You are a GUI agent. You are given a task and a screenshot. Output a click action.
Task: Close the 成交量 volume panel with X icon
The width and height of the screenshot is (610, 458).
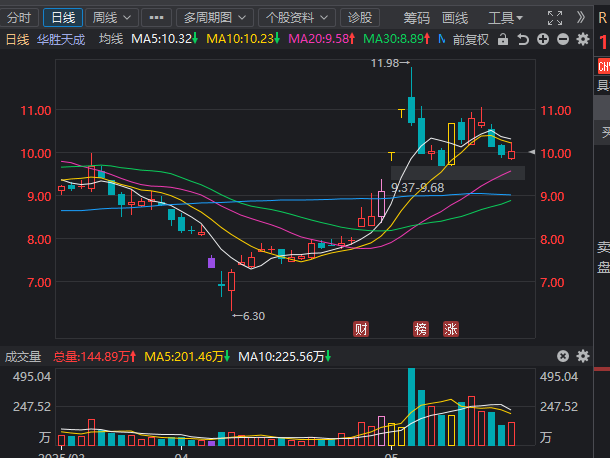pyautogui.click(x=562, y=356)
